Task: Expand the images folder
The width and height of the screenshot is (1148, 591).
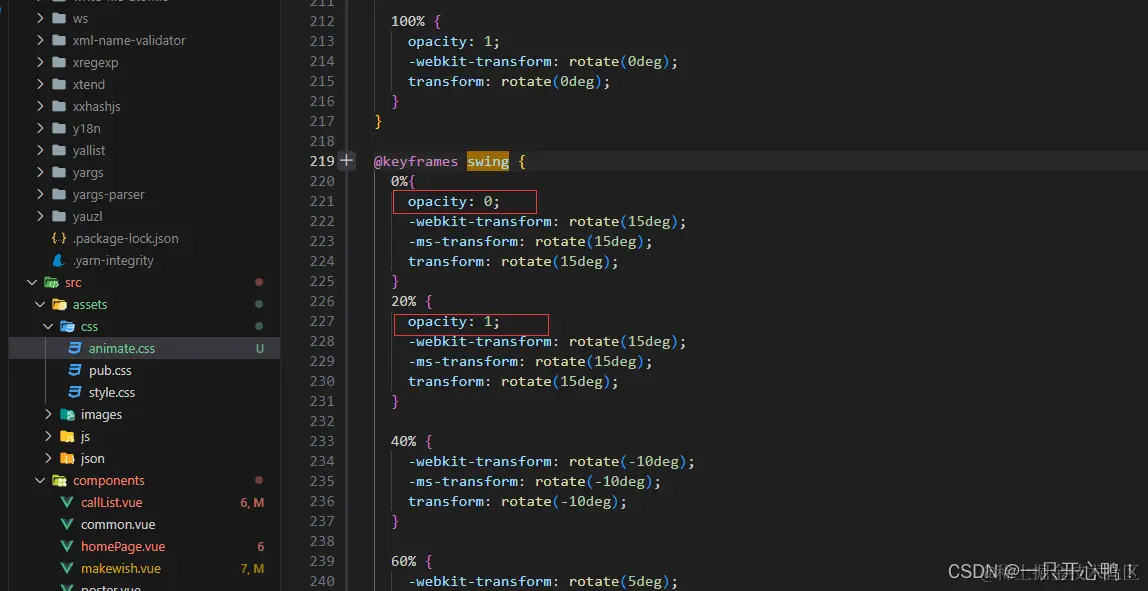Action: pyautogui.click(x=48, y=414)
